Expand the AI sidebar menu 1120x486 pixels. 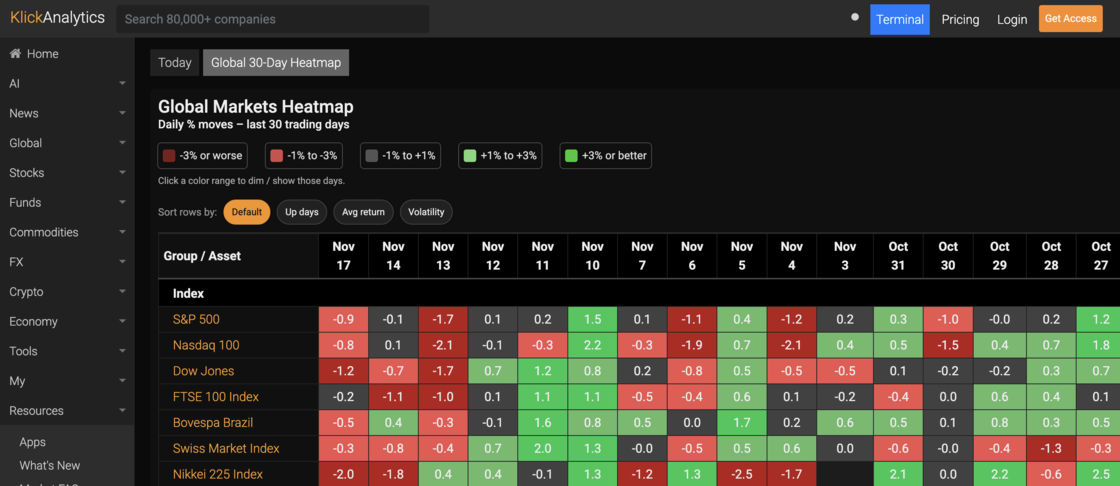coord(67,84)
